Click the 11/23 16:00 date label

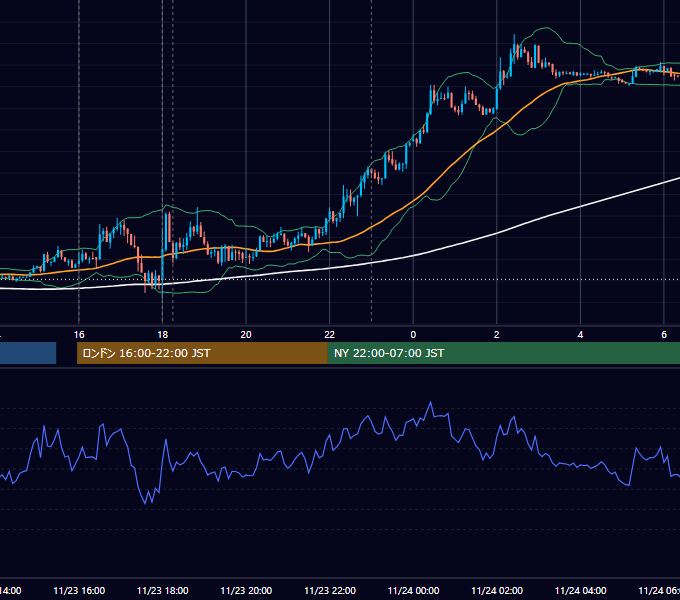click(79, 590)
